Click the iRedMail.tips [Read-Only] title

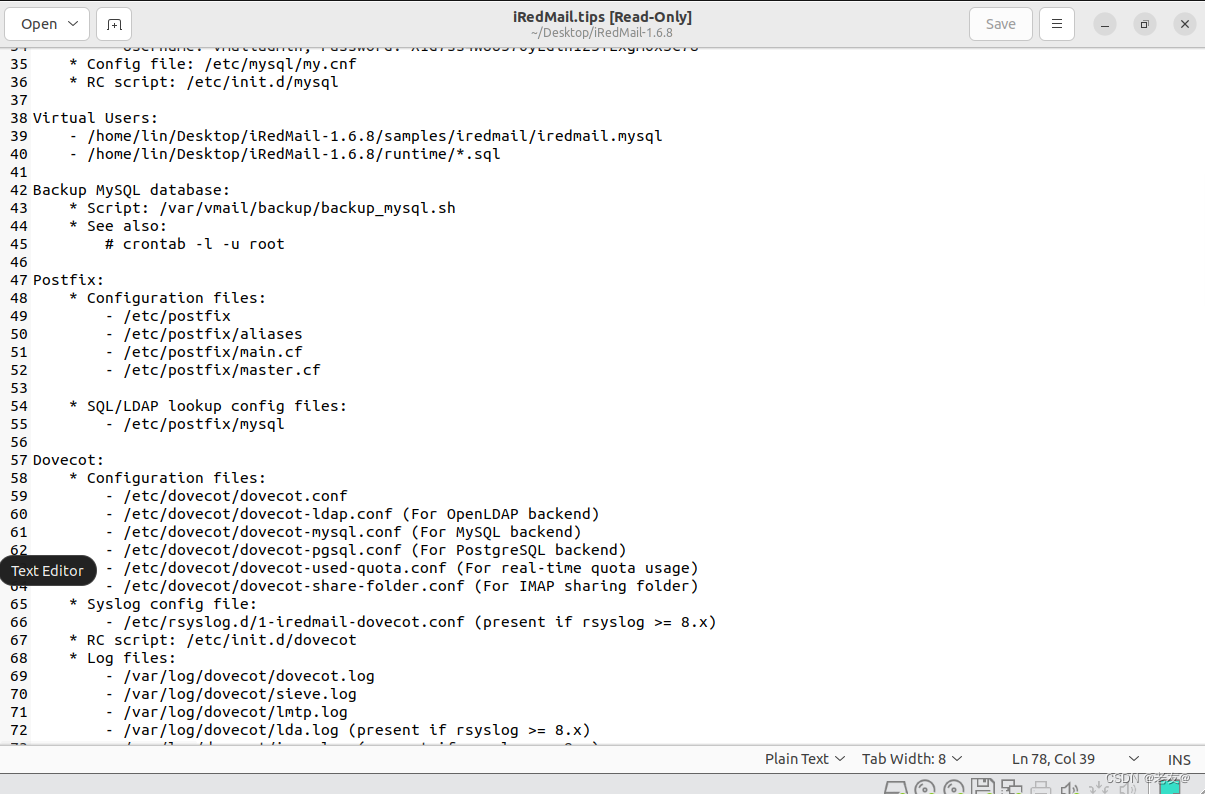tap(602, 17)
